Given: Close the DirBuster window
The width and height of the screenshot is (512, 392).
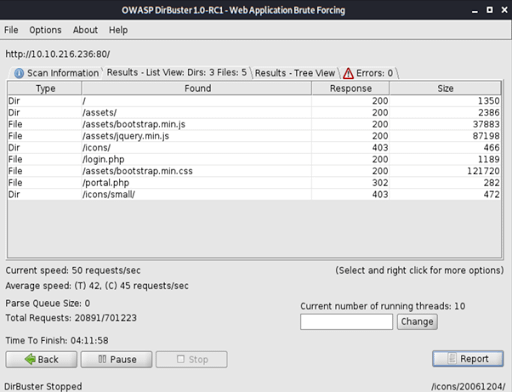Looking at the screenshot, I should 504,10.
